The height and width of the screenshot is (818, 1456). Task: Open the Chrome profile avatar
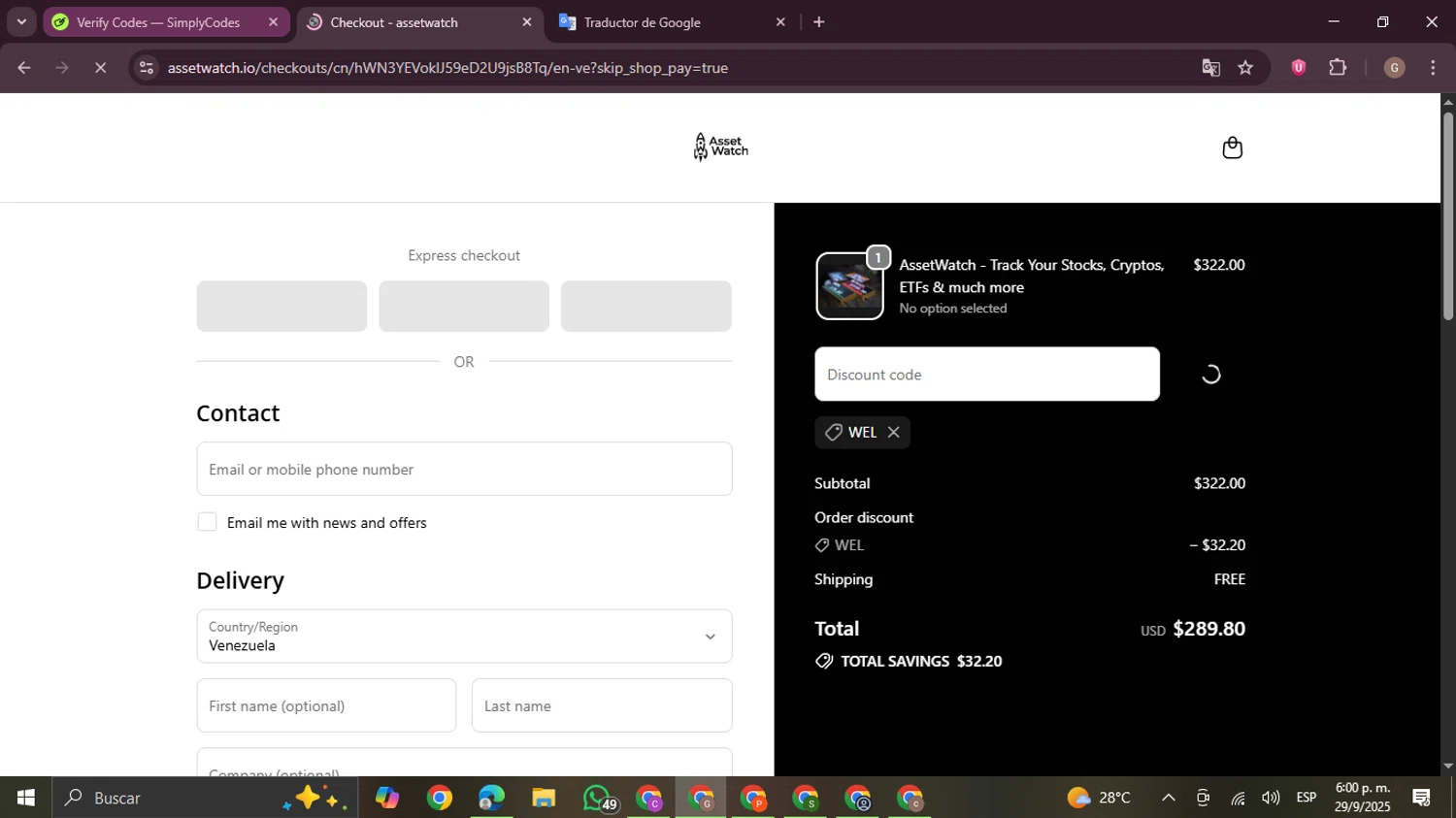tap(1394, 68)
